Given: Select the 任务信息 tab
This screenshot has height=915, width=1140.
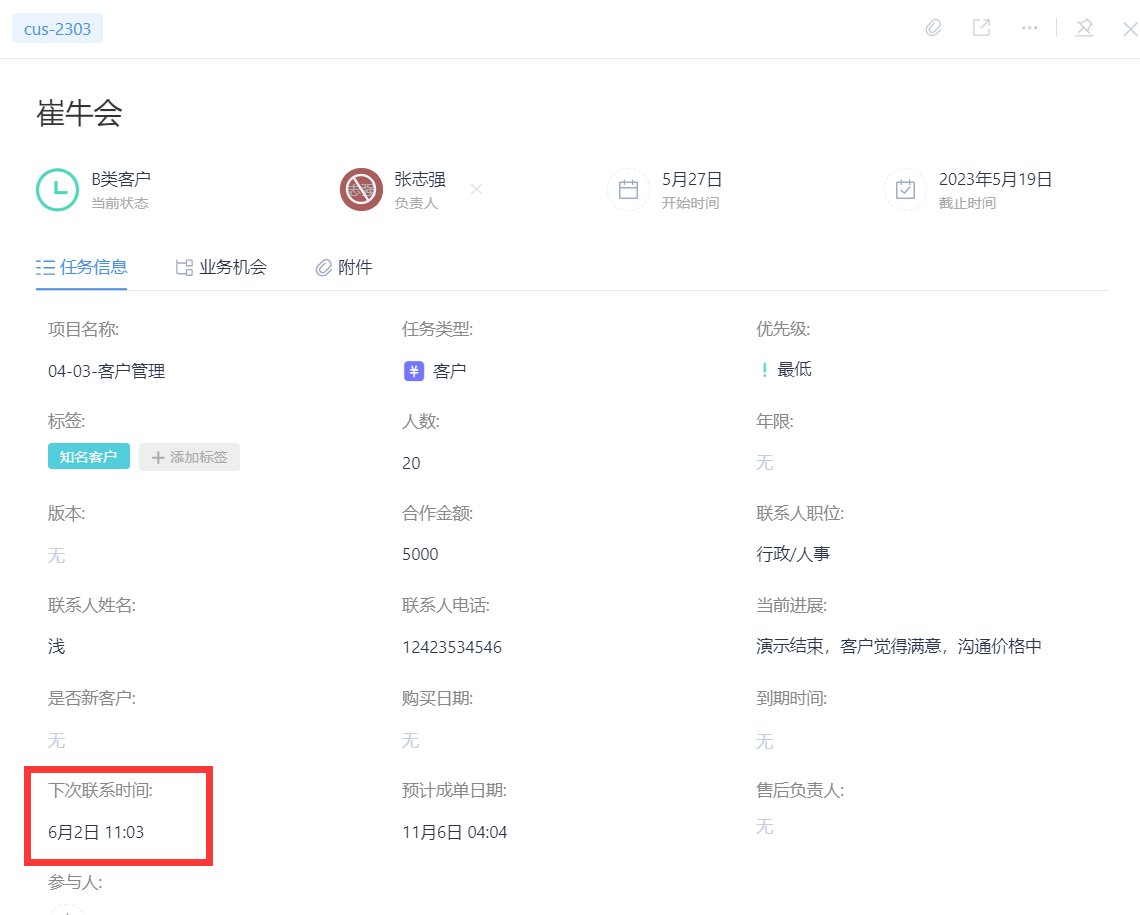Looking at the screenshot, I should (81, 267).
